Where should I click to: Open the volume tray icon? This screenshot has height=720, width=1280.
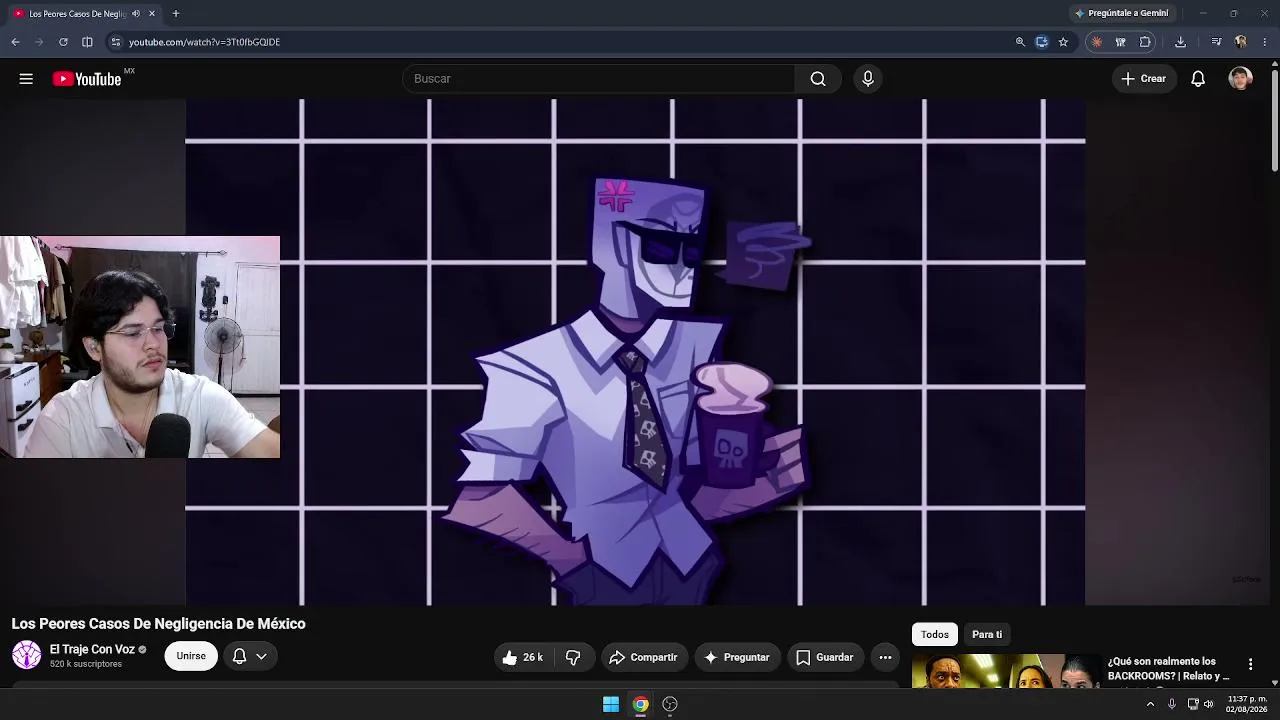(1209, 704)
